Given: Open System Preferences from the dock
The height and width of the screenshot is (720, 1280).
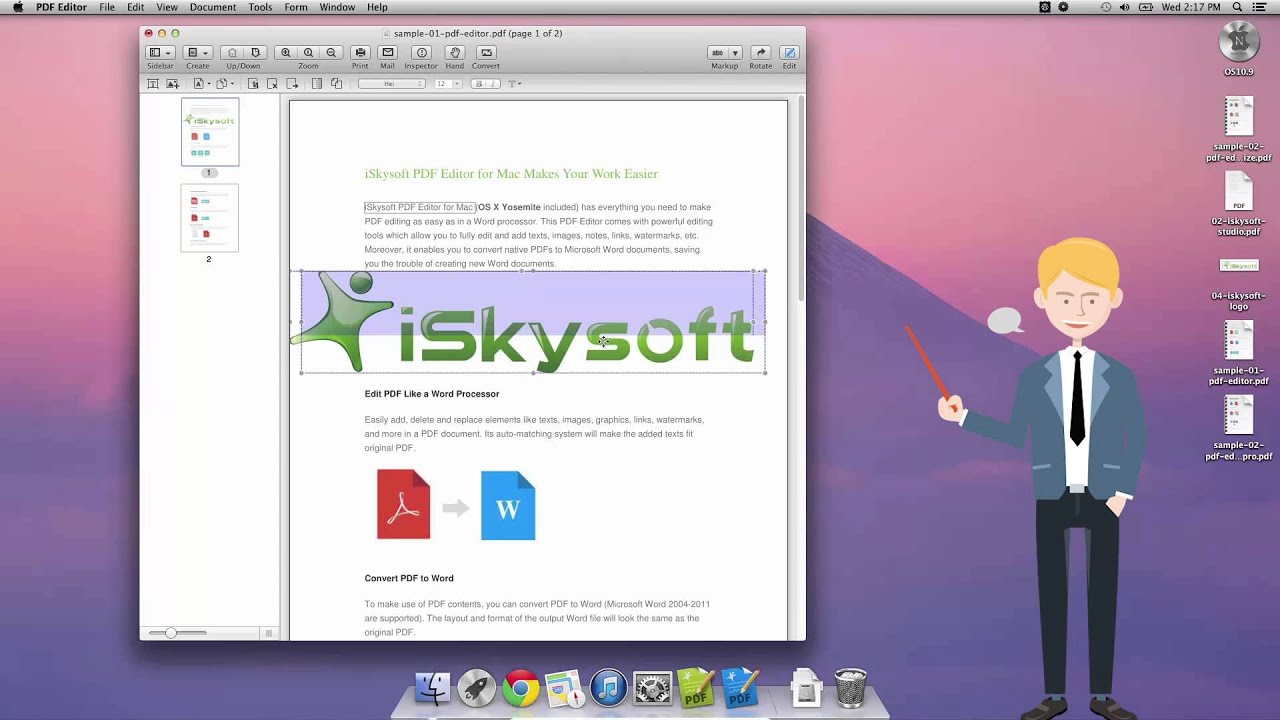Looking at the screenshot, I should (652, 688).
